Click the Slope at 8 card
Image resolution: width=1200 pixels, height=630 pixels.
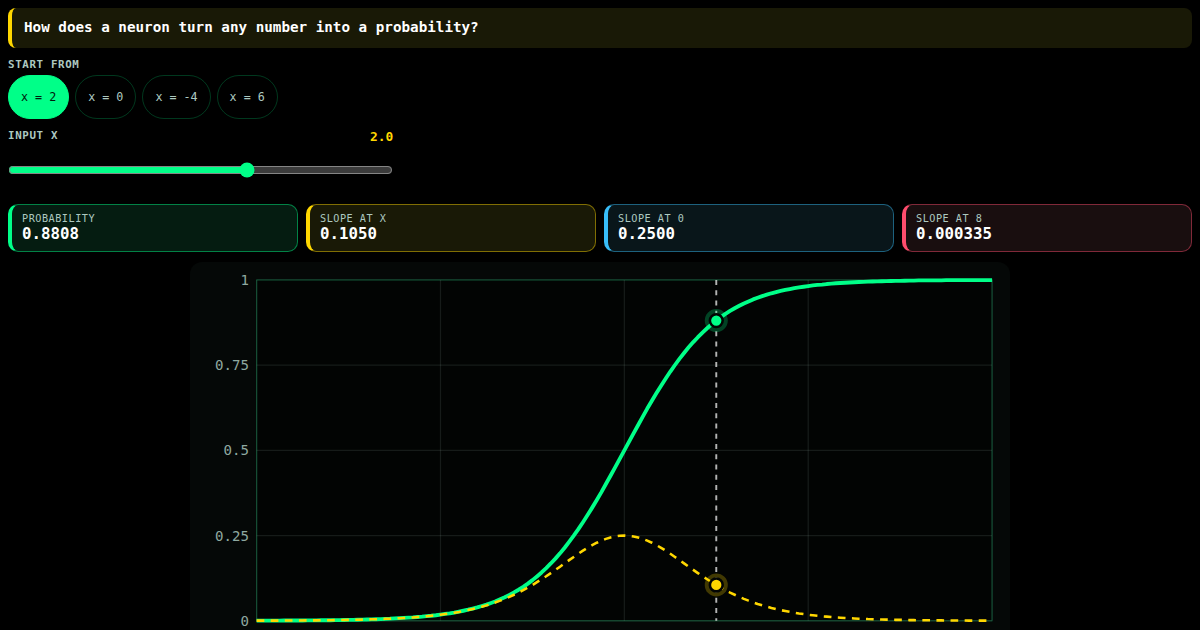[x=1047, y=228]
